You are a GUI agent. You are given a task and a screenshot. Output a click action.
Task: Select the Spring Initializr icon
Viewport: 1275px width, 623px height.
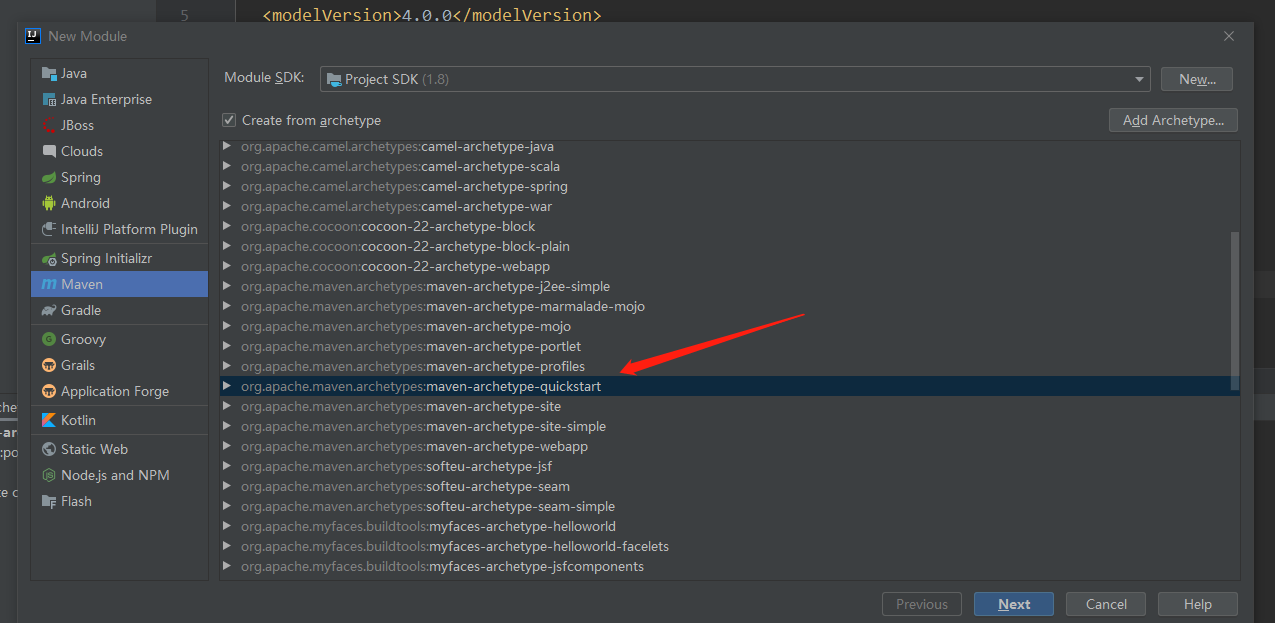(x=49, y=258)
